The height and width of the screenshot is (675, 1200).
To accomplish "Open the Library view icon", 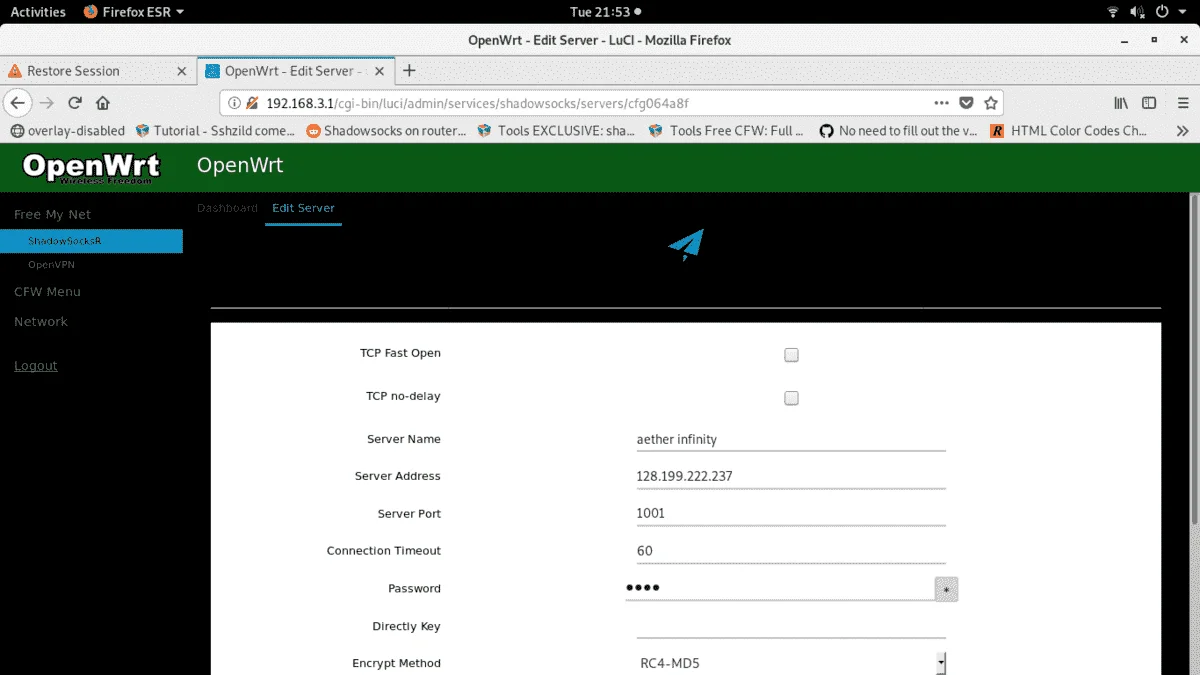I will [1122, 103].
